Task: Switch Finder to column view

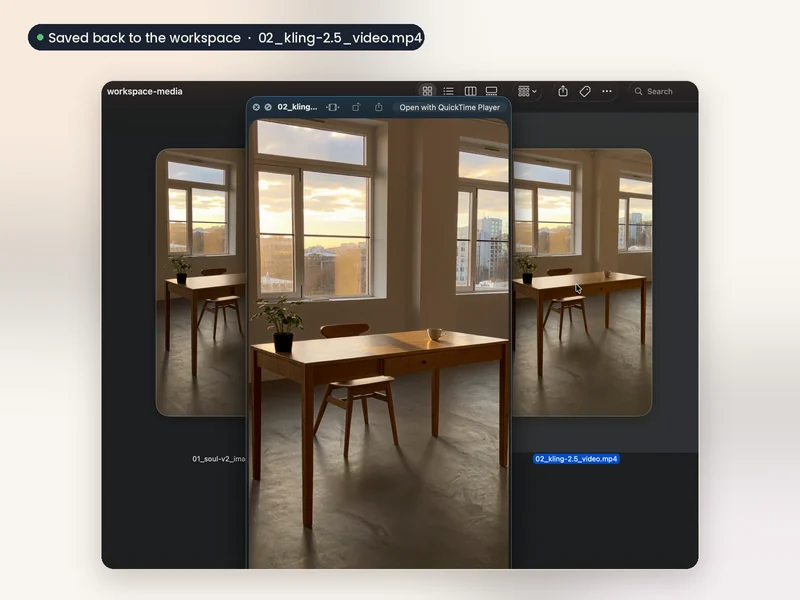Action: (470, 91)
